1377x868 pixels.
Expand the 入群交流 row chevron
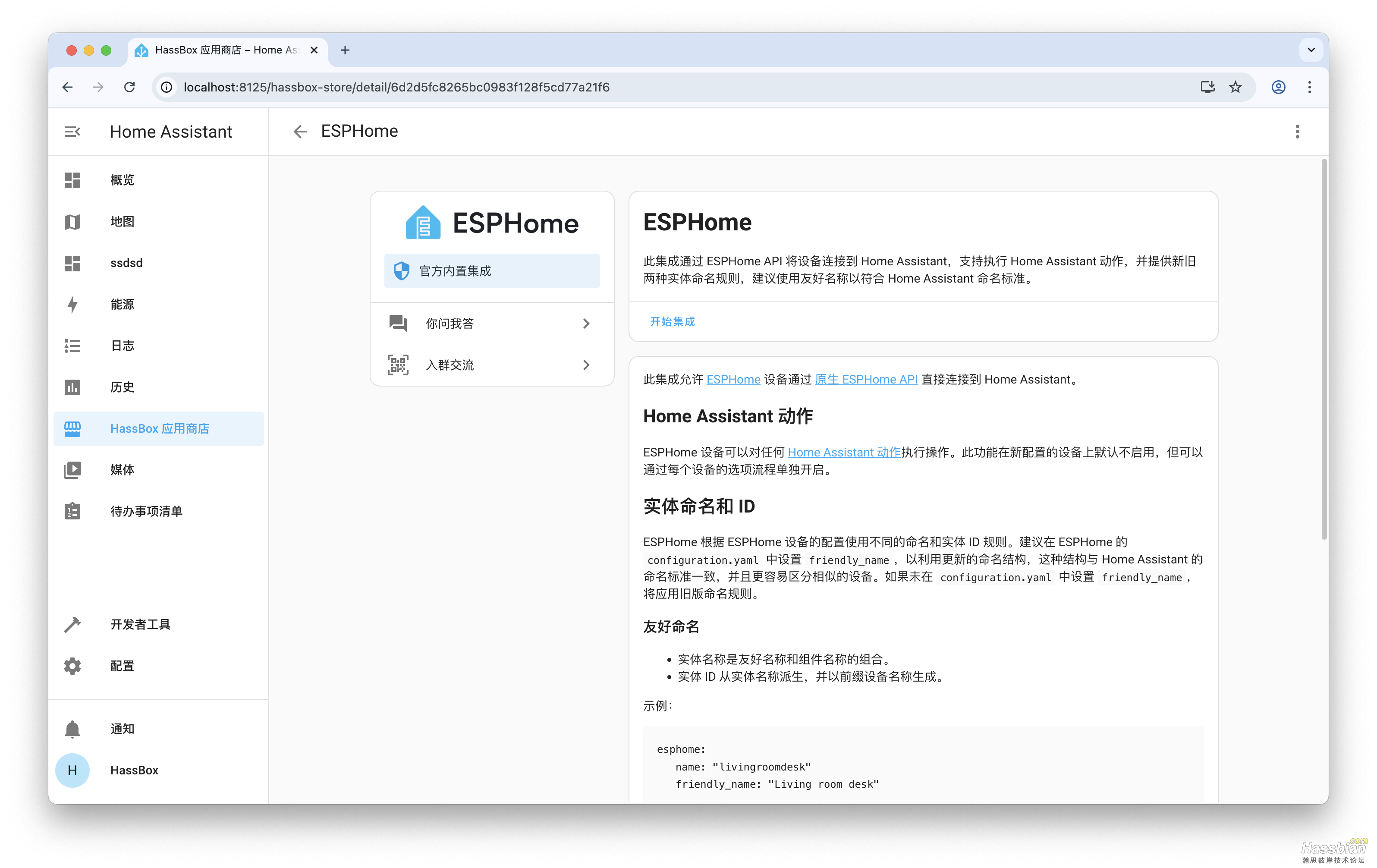[x=586, y=365]
